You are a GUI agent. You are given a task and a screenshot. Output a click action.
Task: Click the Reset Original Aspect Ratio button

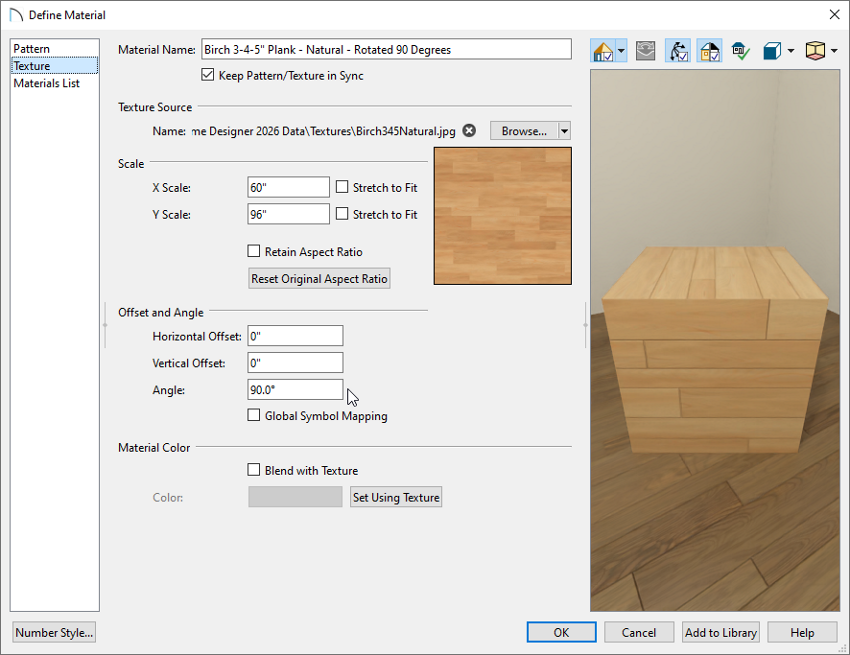tap(318, 277)
